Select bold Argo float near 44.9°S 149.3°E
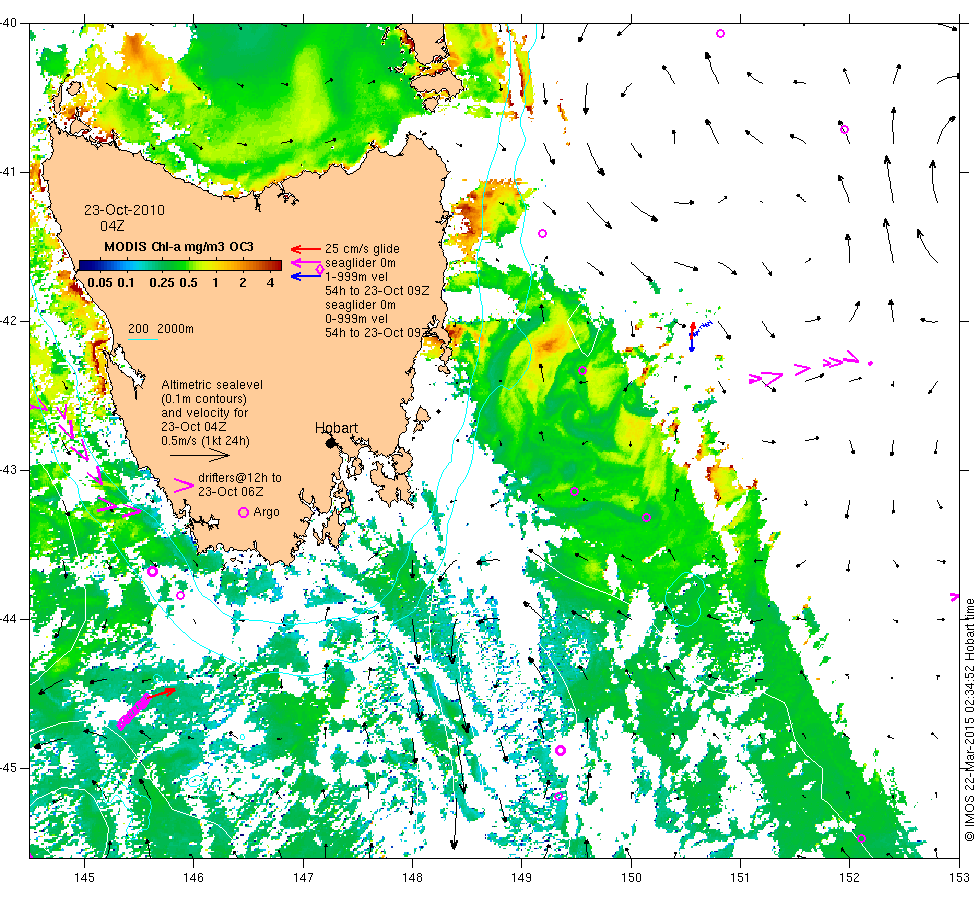Viewport: 980px width, 900px height. coord(561,751)
